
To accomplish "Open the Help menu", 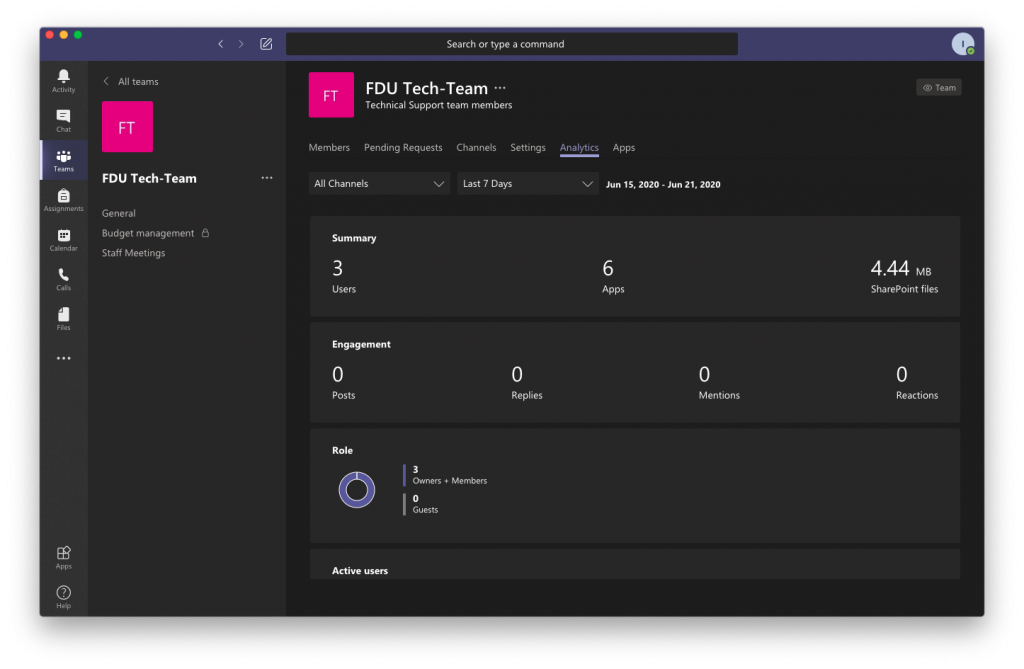I will point(63,597).
